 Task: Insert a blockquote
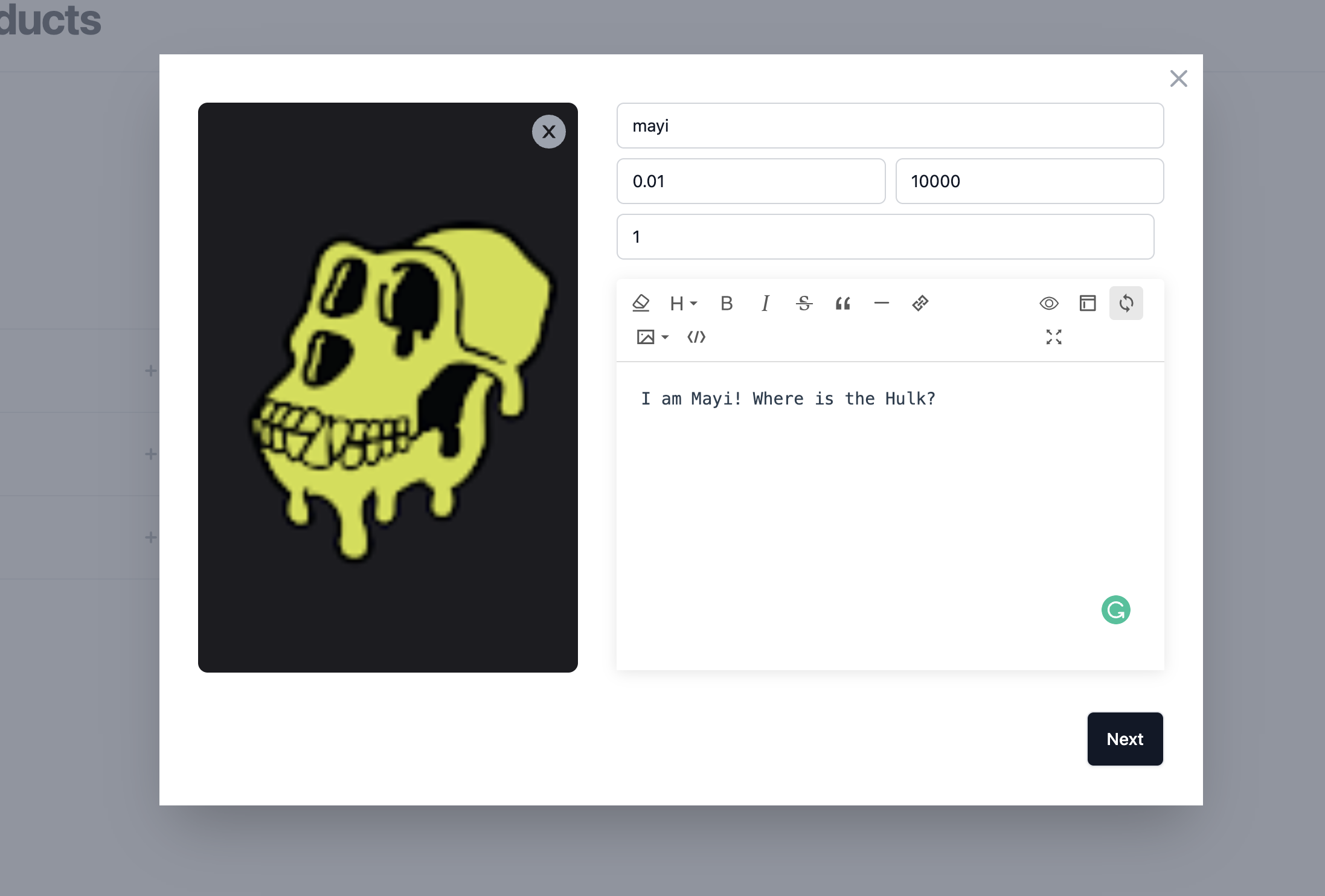pyautogui.click(x=843, y=303)
